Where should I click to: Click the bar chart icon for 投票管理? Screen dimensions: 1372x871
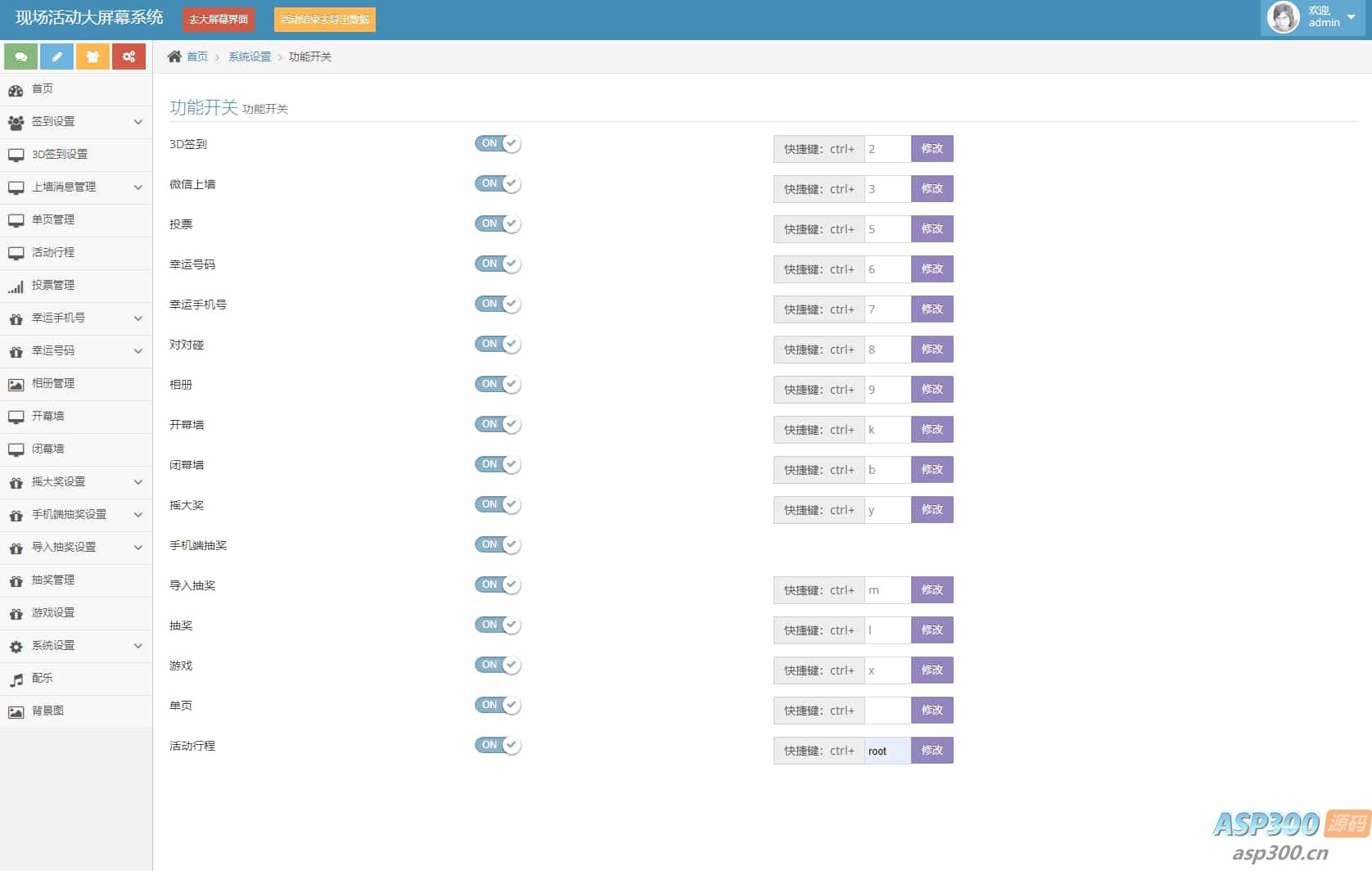click(16, 286)
